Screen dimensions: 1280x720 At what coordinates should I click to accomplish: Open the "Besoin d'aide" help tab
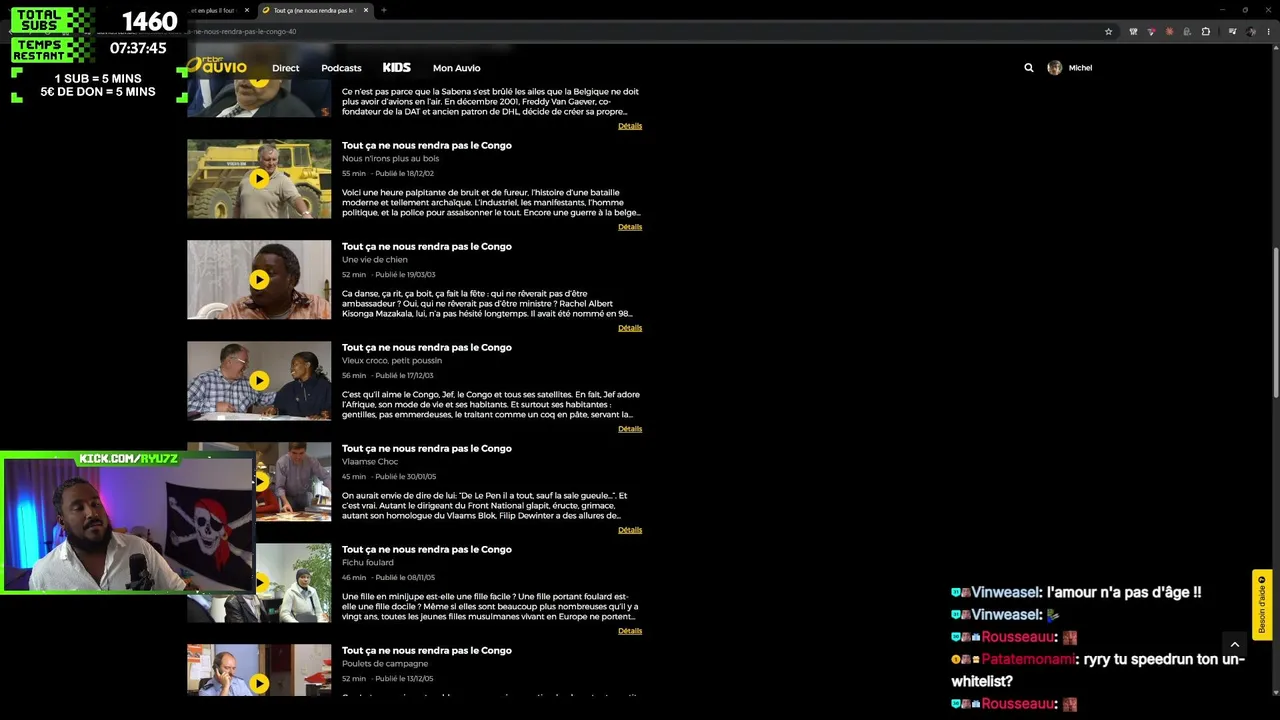pos(1262,604)
